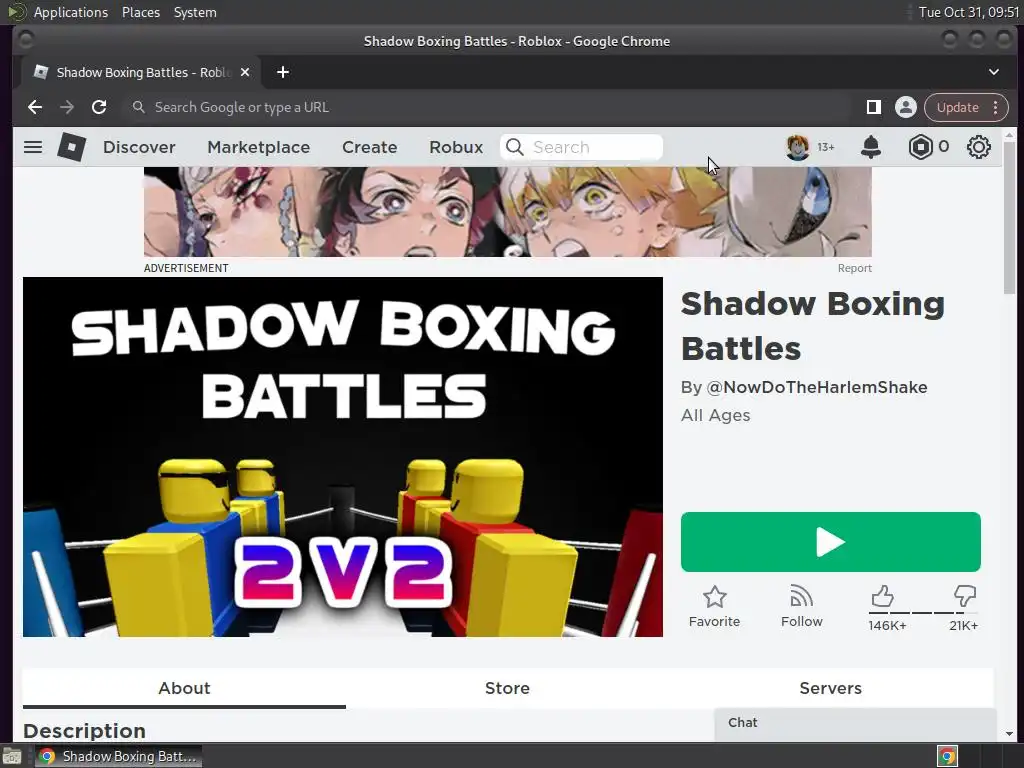Select Shadow Boxing Batt... taskbar entry
Screen dimensions: 1024x768
point(118,756)
